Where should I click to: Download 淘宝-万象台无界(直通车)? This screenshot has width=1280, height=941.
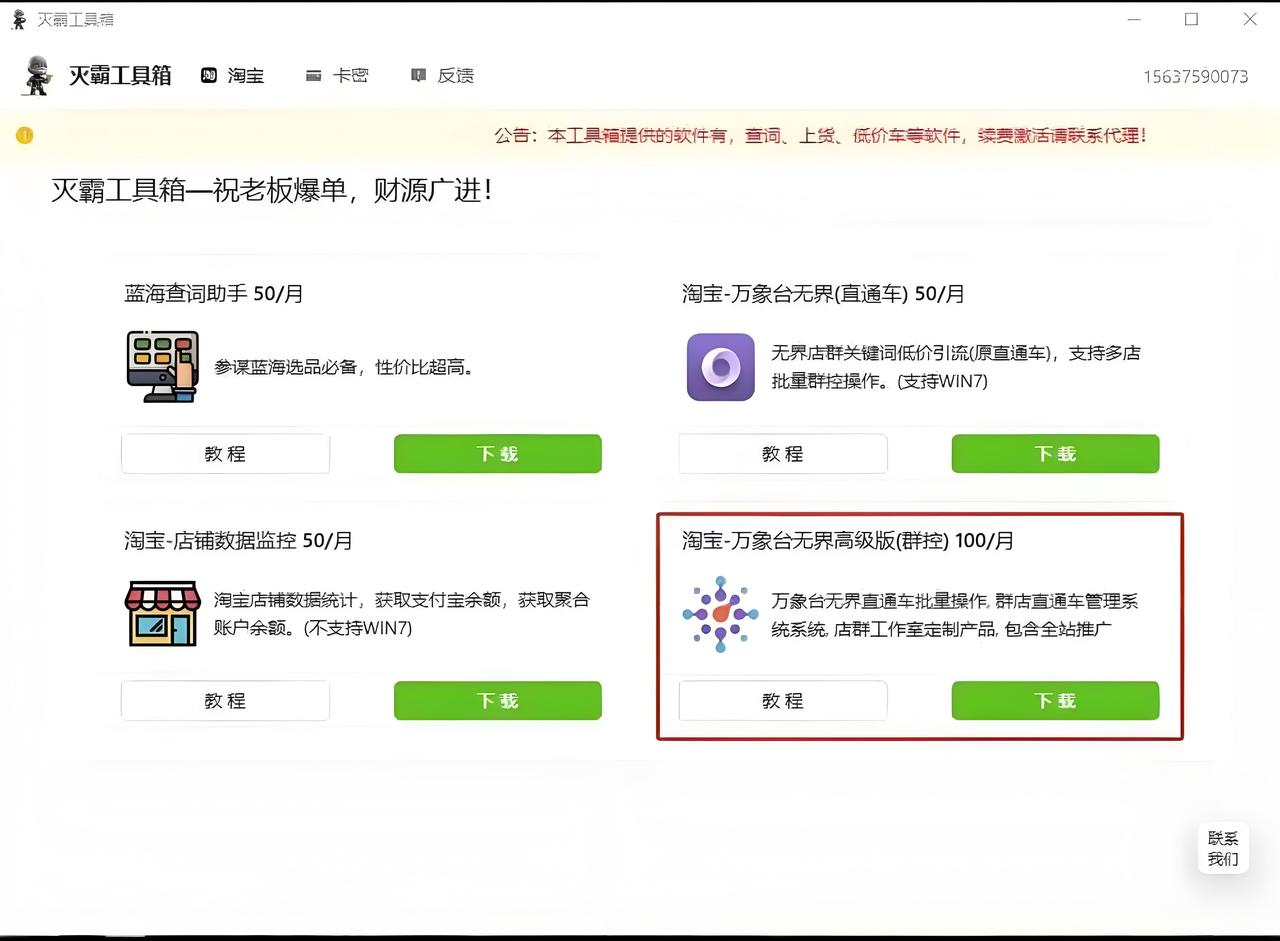[1055, 454]
